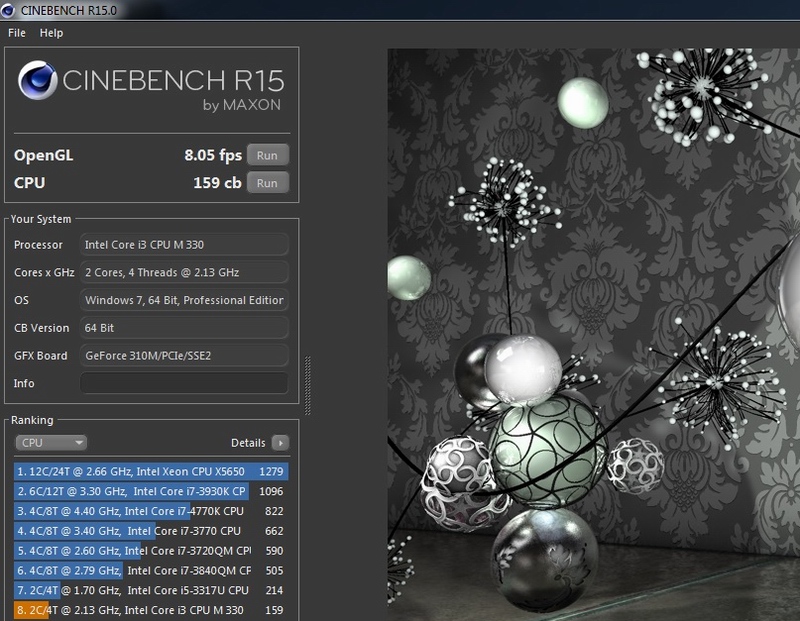Open the Help menu
Viewport: 800px width, 621px height.
click(x=52, y=33)
